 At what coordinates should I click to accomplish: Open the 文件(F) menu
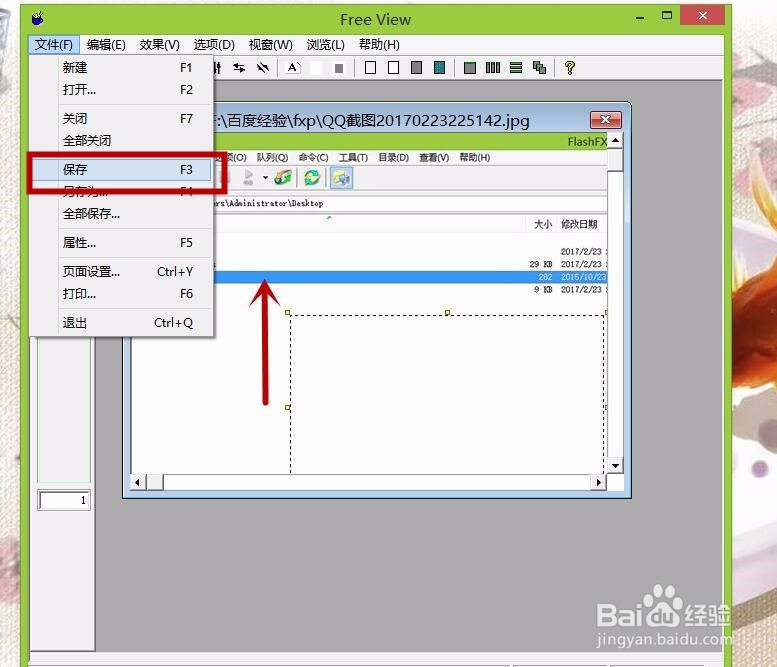(54, 45)
